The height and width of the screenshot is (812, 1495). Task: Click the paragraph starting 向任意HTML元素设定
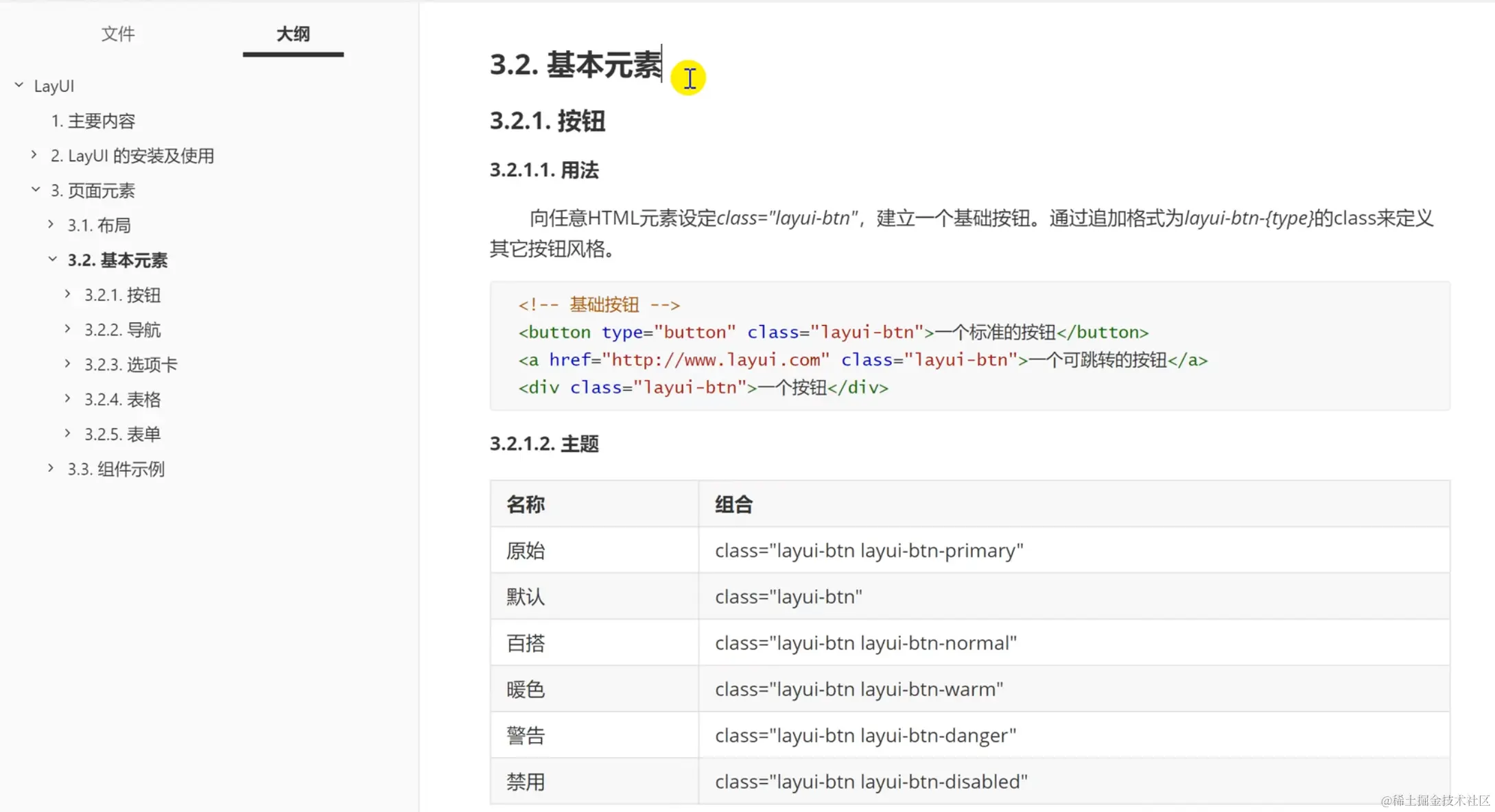pos(962,233)
